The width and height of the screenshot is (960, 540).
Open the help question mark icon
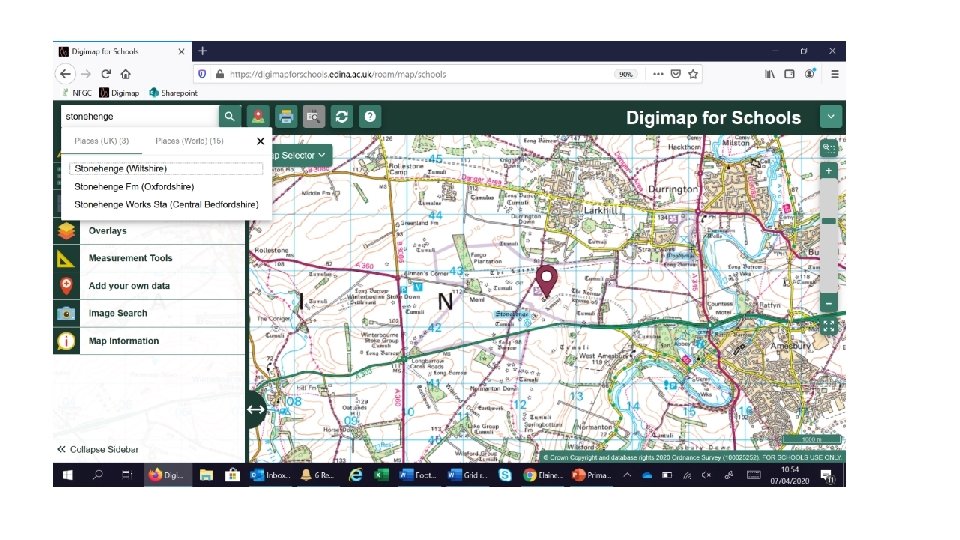[370, 116]
